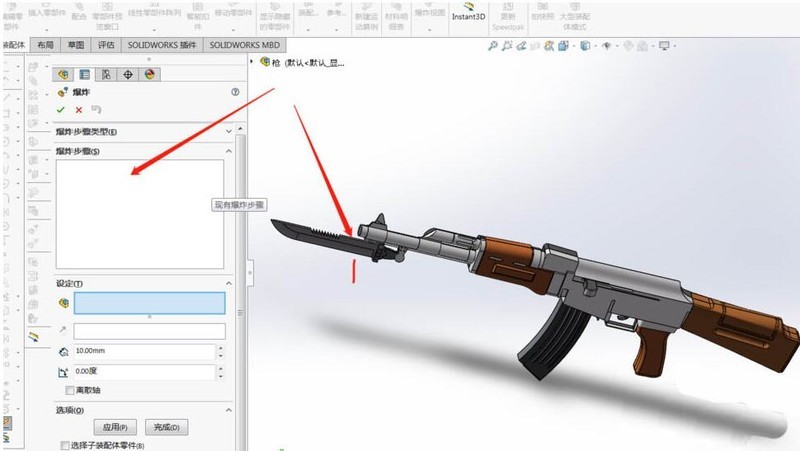Click the 完成(D) button

(166, 427)
